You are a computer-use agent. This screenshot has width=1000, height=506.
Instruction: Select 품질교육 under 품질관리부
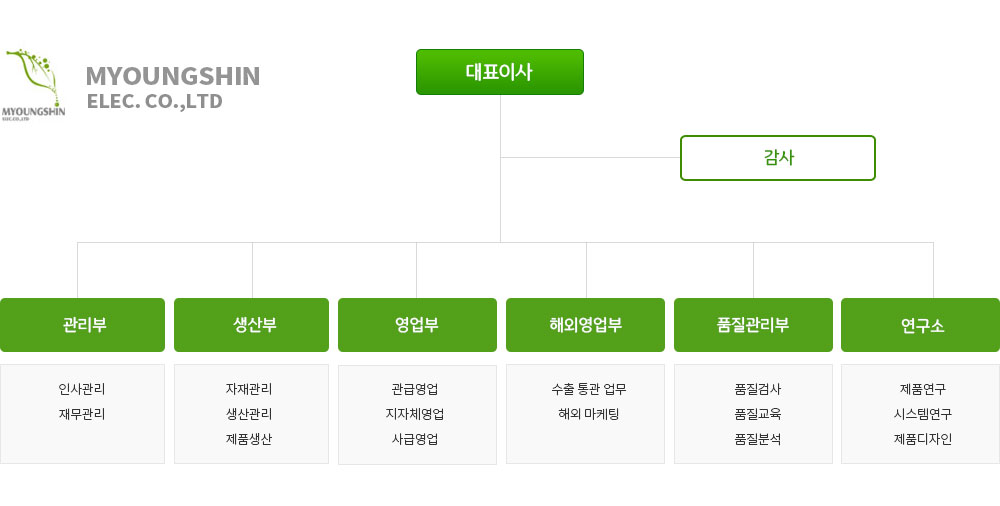coord(758,414)
